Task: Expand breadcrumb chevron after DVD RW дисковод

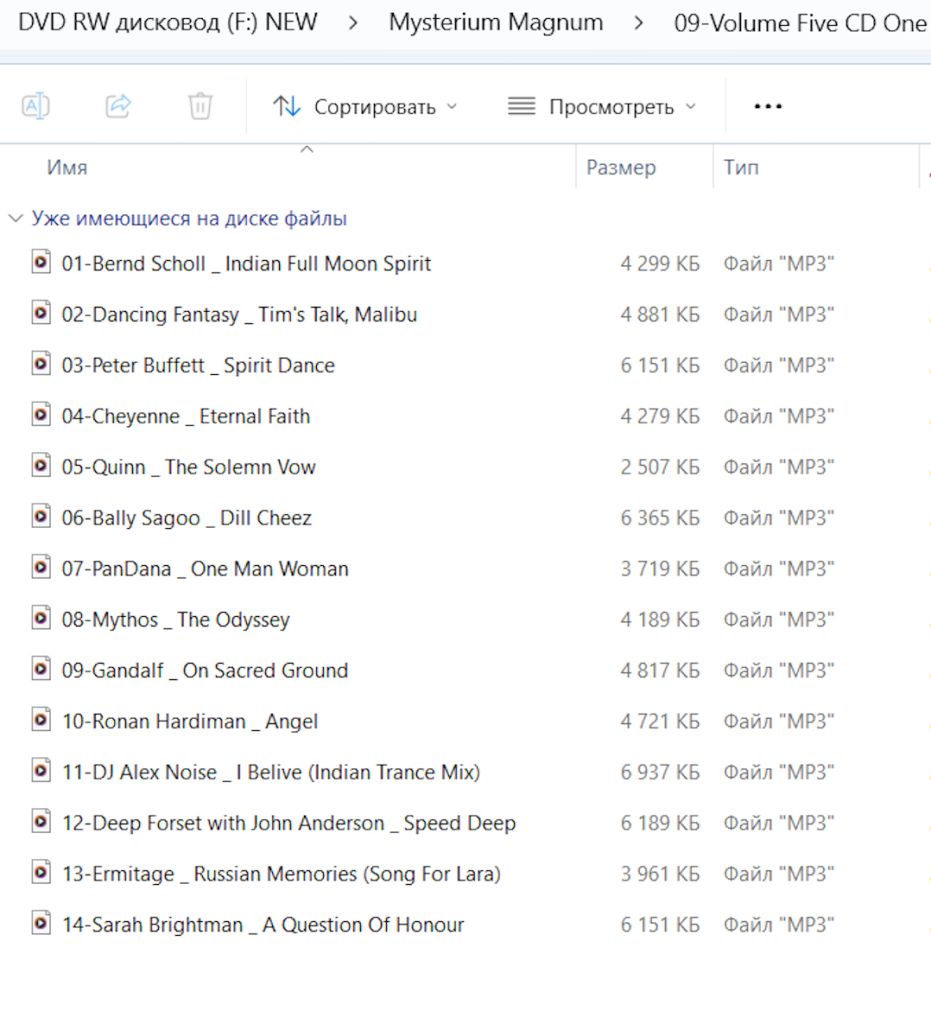Action: click(353, 24)
